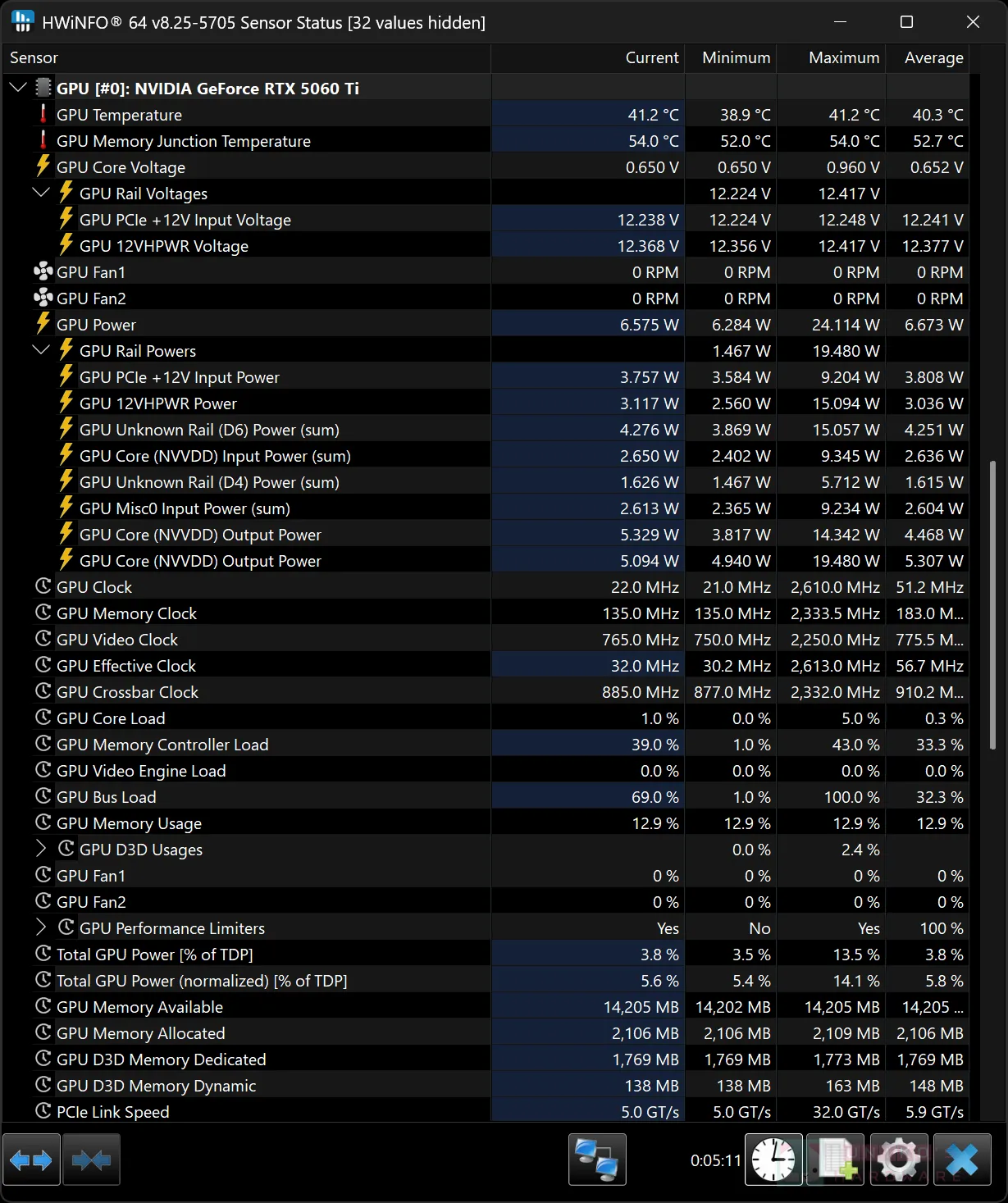Click thermometer icon beside Memory Junction Temperature
1008x1203 pixels.
click(43, 140)
